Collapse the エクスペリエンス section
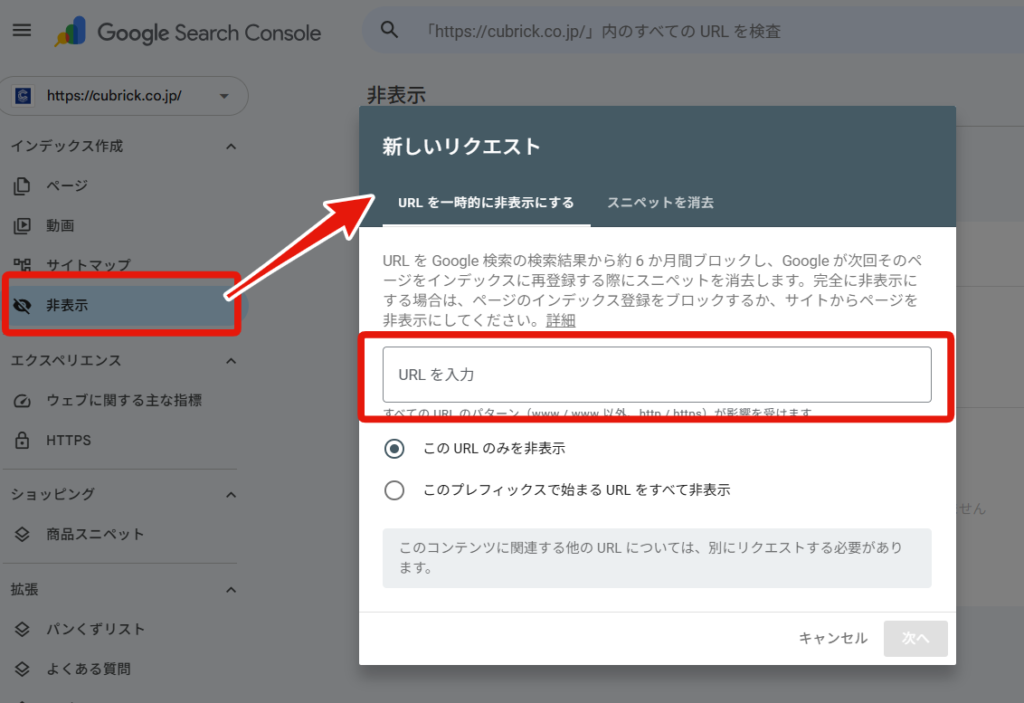 click(231, 361)
